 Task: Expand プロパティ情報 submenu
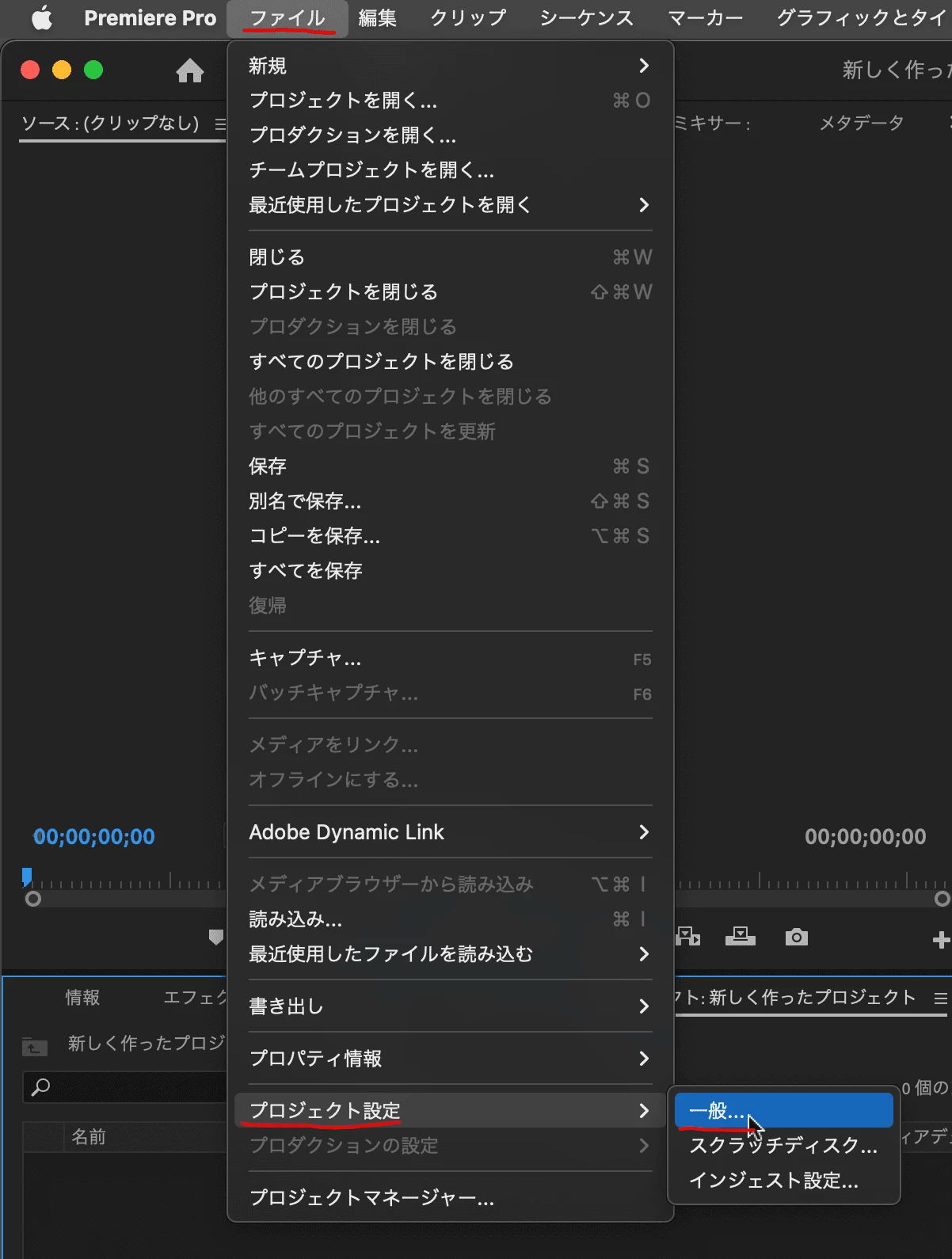tap(450, 1059)
